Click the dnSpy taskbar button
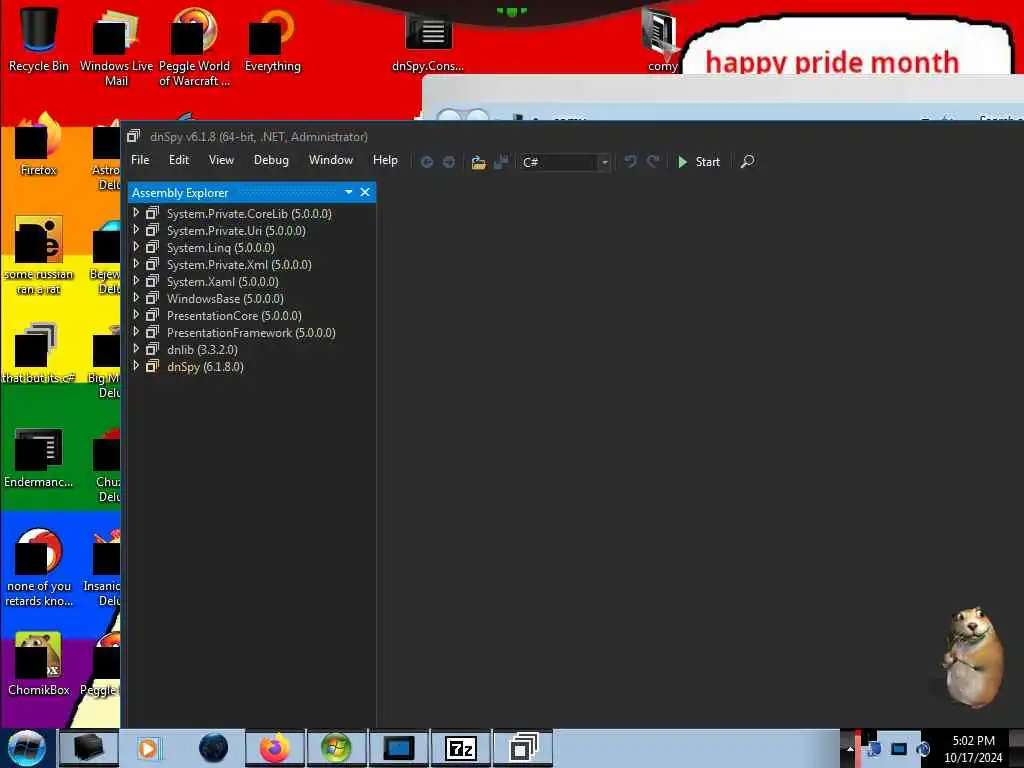The height and width of the screenshot is (768, 1024). click(522, 748)
